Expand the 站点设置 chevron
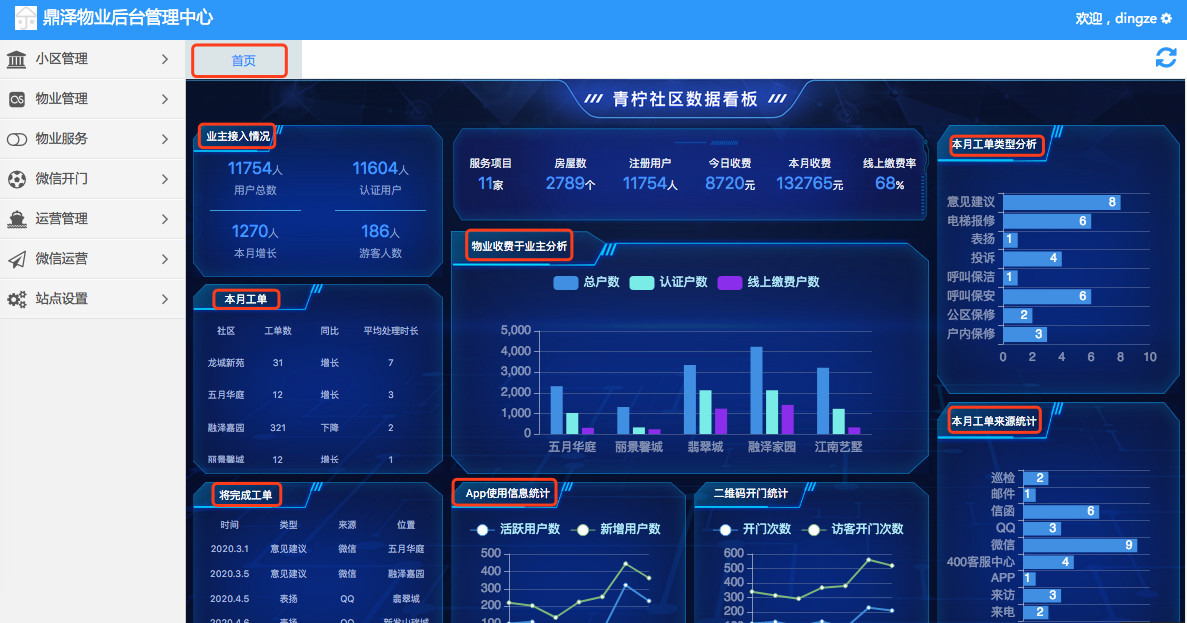1187x623 pixels. click(x=165, y=299)
